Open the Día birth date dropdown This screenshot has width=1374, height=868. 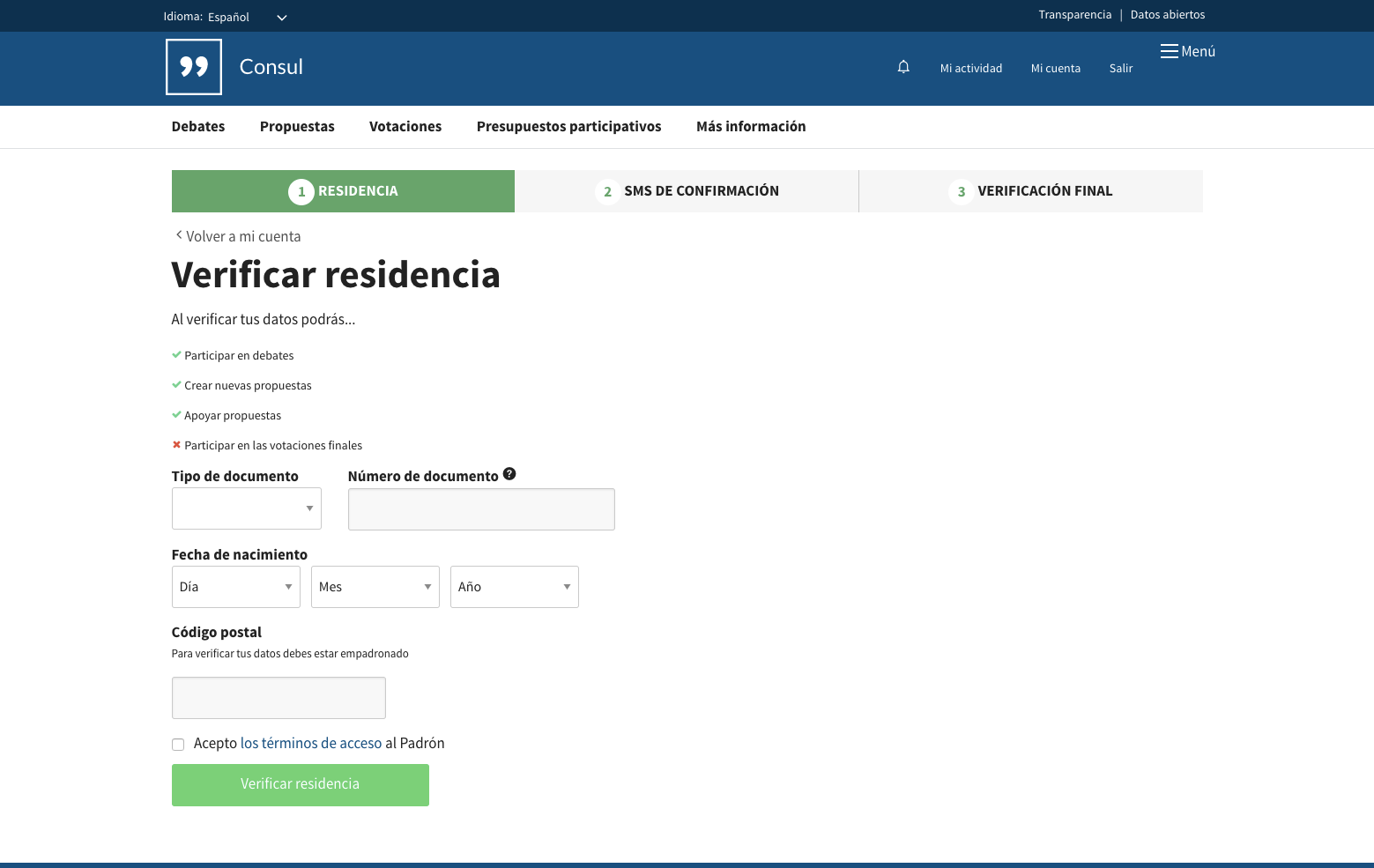click(236, 587)
